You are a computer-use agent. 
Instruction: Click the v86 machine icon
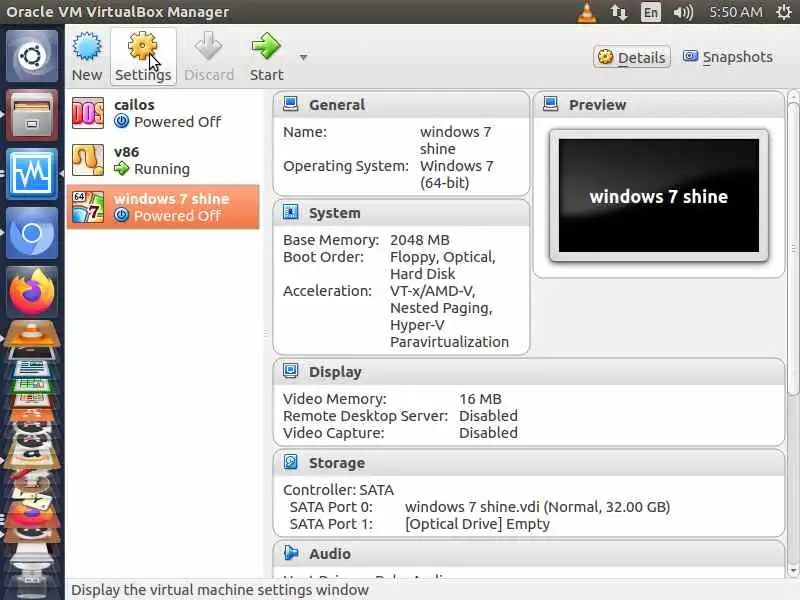[88, 160]
